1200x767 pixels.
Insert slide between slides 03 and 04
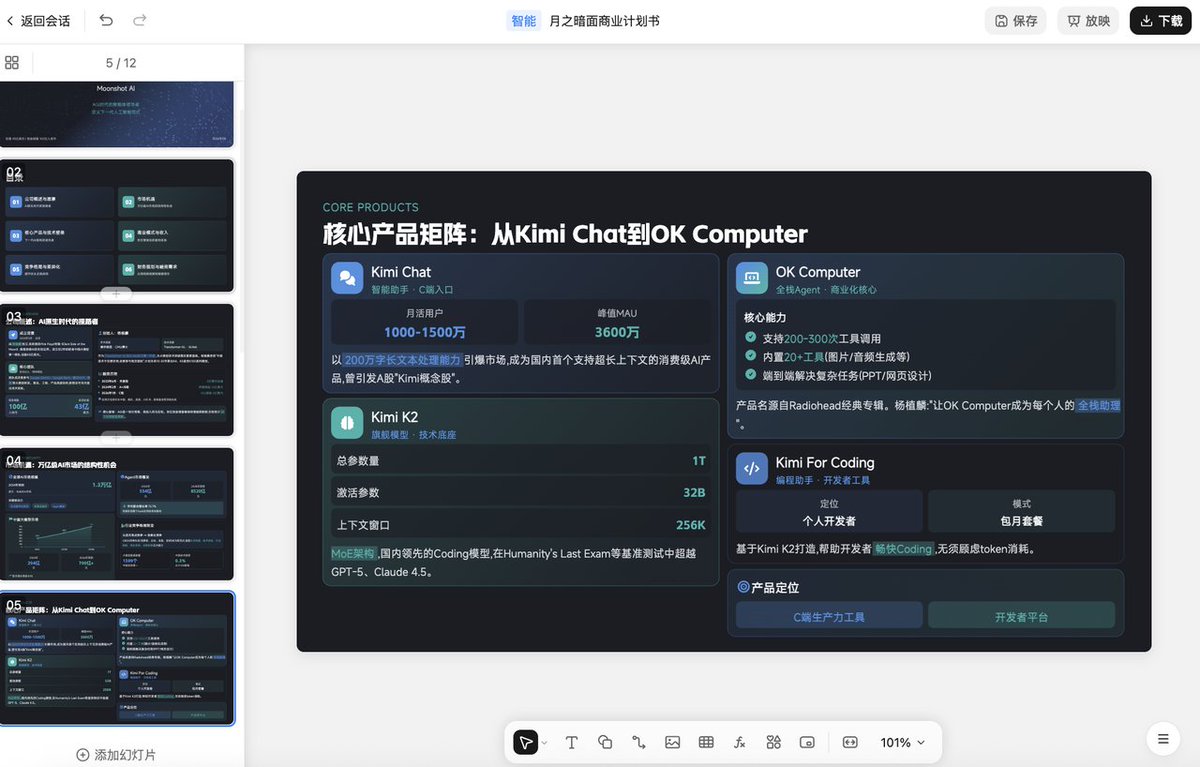pos(117,437)
